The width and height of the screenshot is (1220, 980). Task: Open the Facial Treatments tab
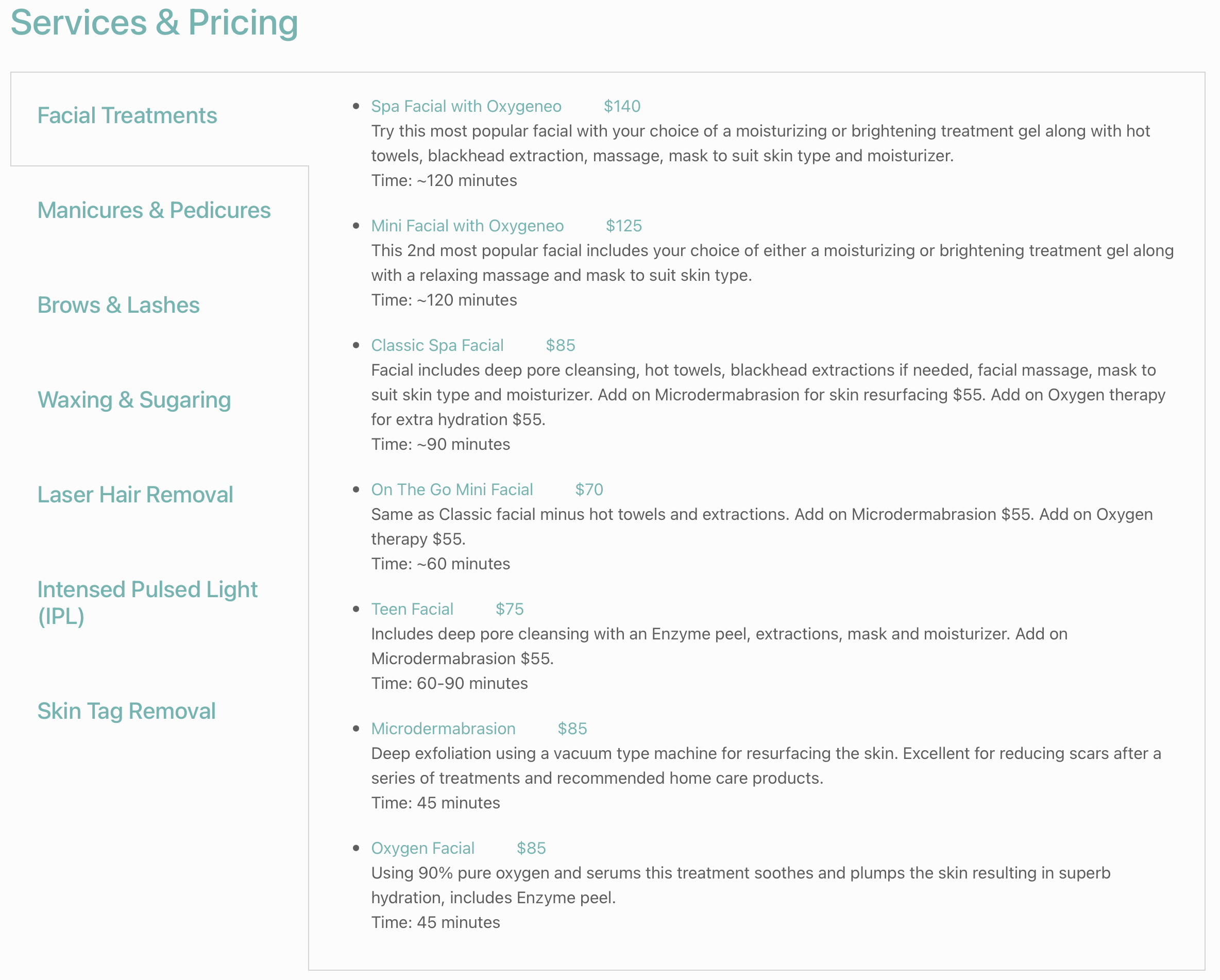click(127, 115)
